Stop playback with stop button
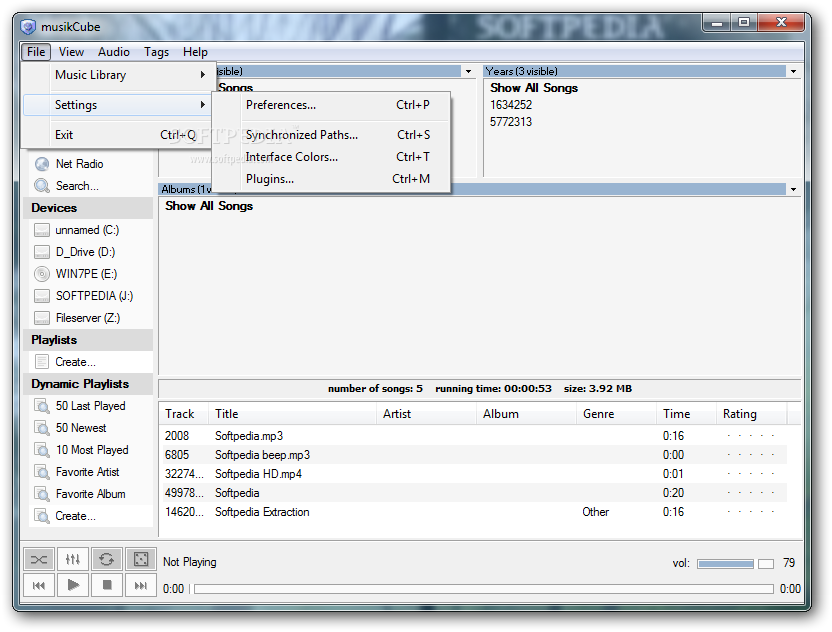Screen dimensions: 832x632 click(107, 585)
